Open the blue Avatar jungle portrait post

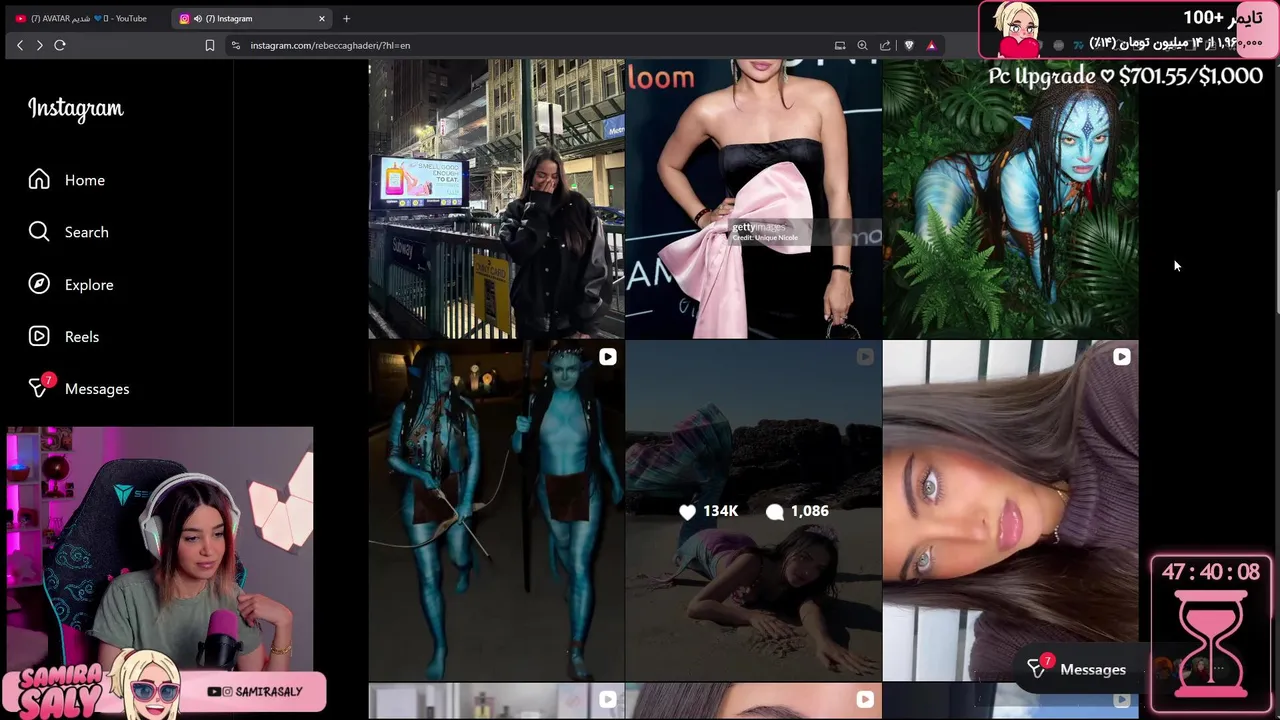point(1010,199)
